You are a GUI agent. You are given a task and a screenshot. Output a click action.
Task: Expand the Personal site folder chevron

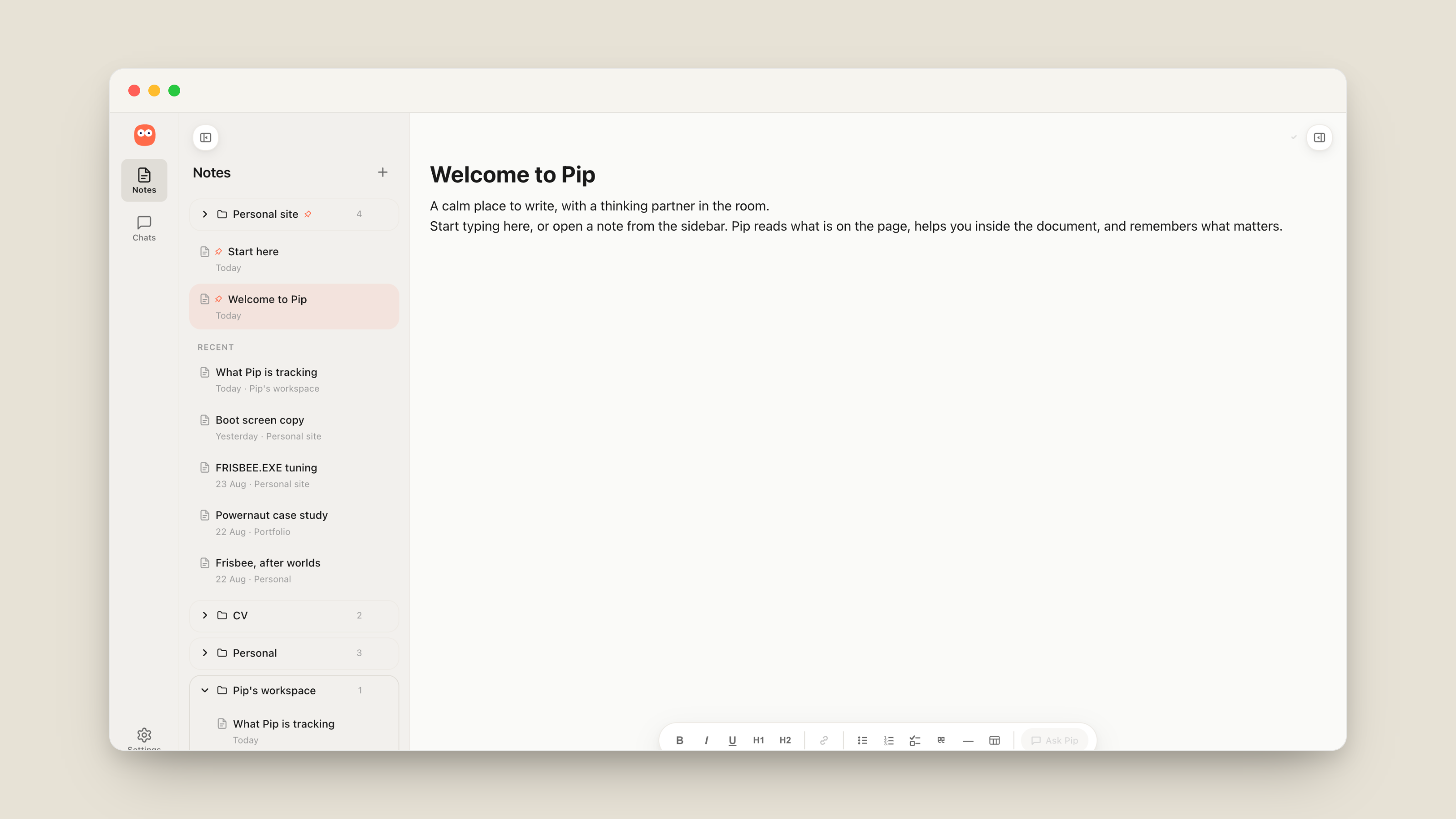click(x=205, y=214)
